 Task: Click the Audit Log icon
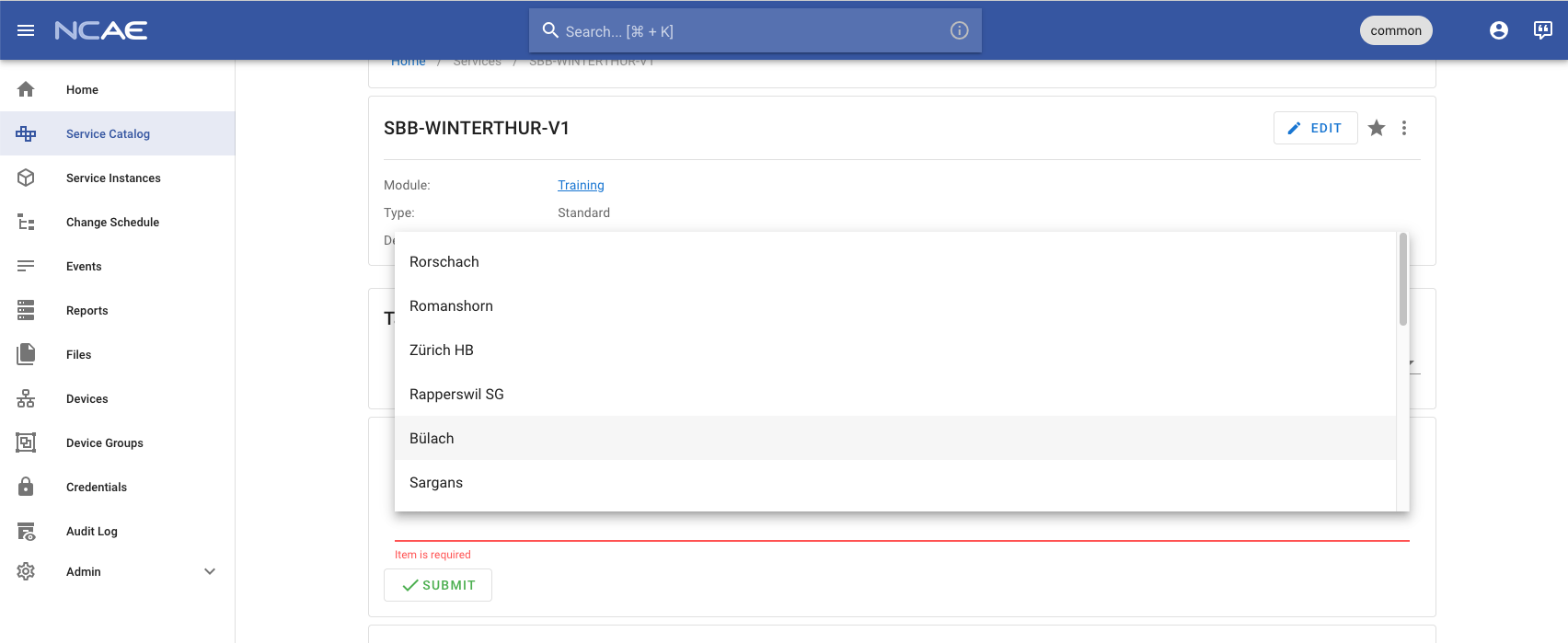(x=26, y=531)
